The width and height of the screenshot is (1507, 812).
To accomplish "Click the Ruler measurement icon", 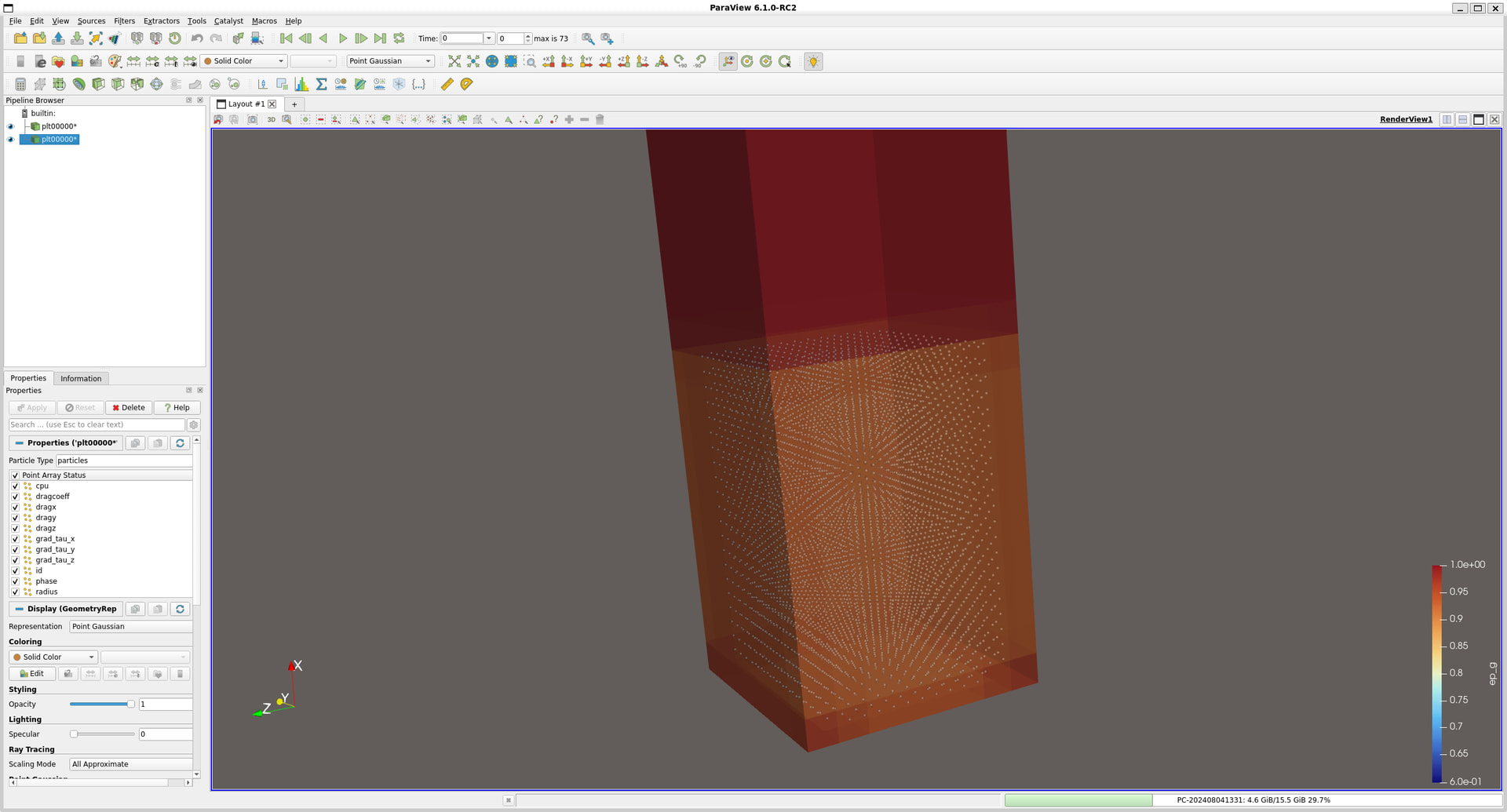I will point(447,84).
